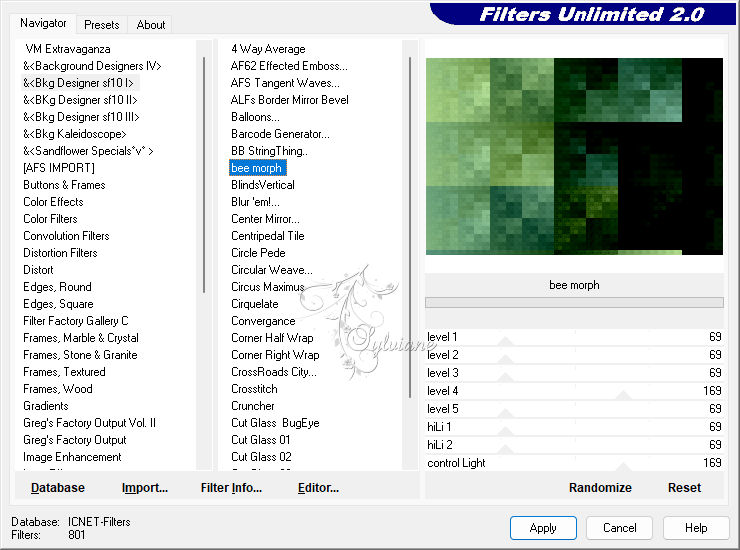Image resolution: width=740 pixels, height=550 pixels.
Task: Select Filter Factory Gallery C
Action: coord(76,321)
